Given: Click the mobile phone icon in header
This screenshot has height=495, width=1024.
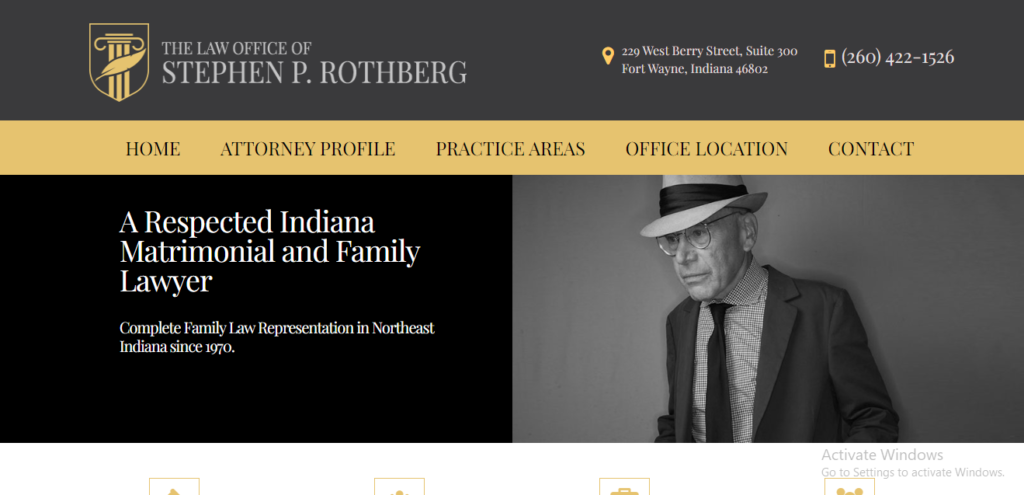Looking at the screenshot, I should click(829, 58).
